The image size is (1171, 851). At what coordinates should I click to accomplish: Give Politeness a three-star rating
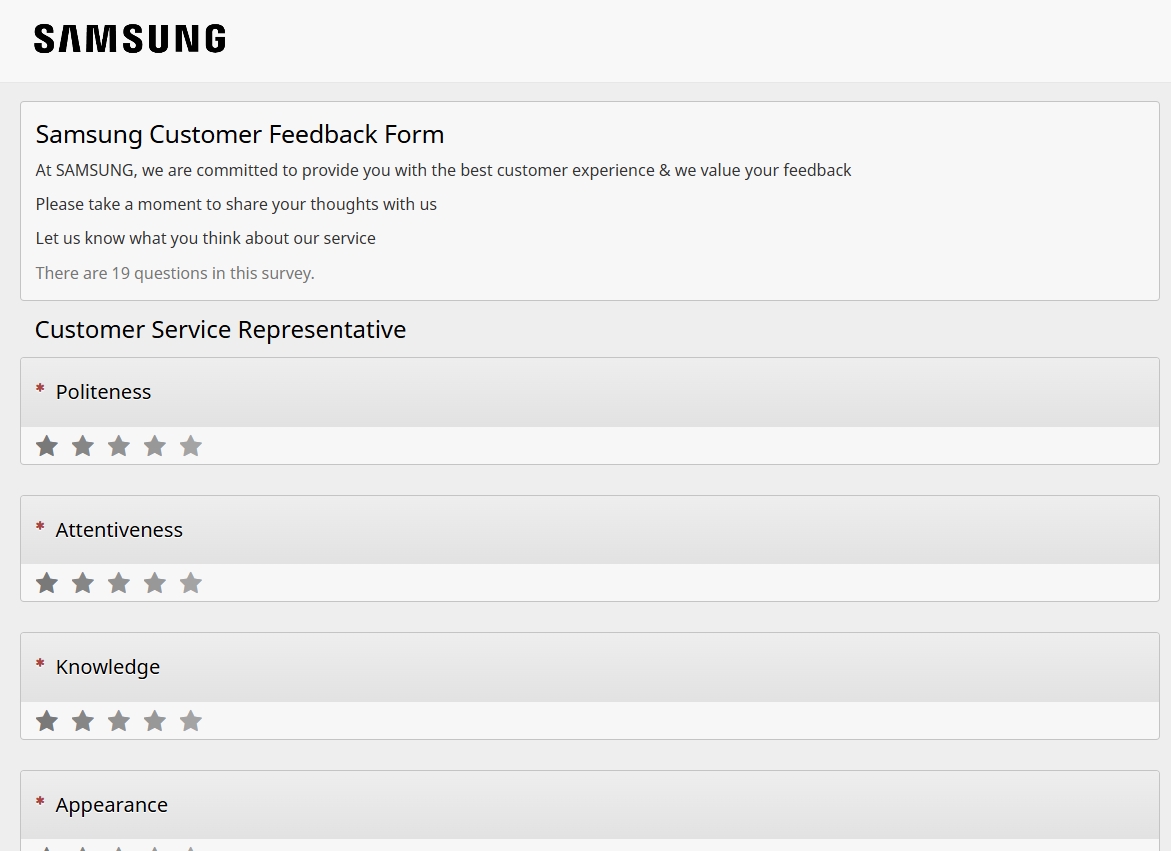(x=119, y=446)
